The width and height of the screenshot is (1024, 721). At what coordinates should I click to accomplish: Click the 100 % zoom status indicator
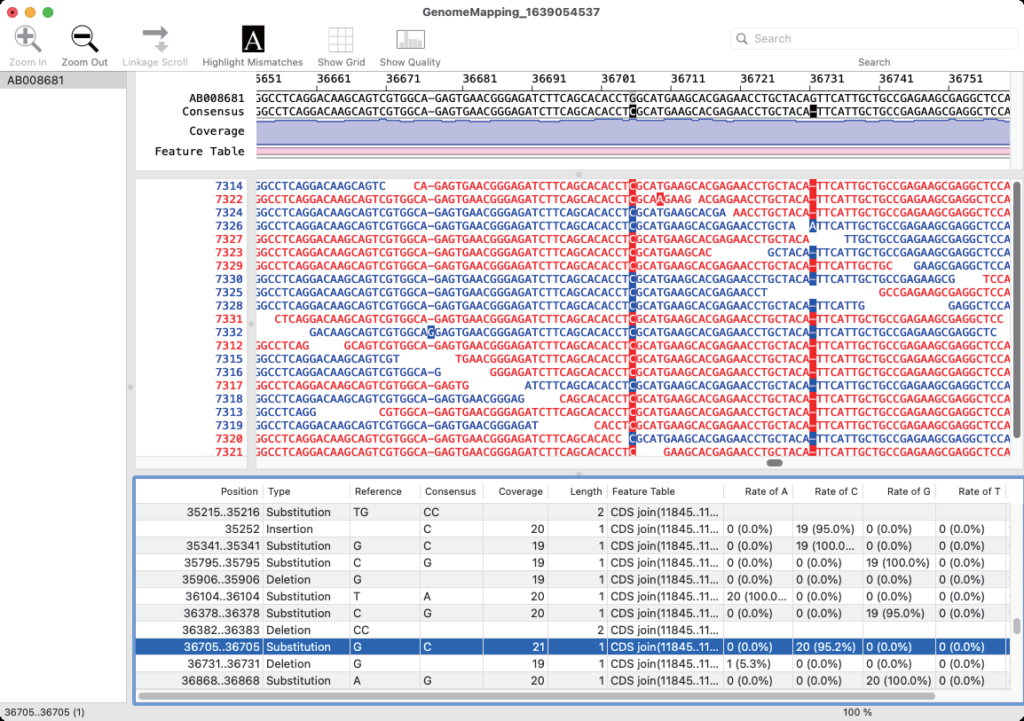click(857, 713)
